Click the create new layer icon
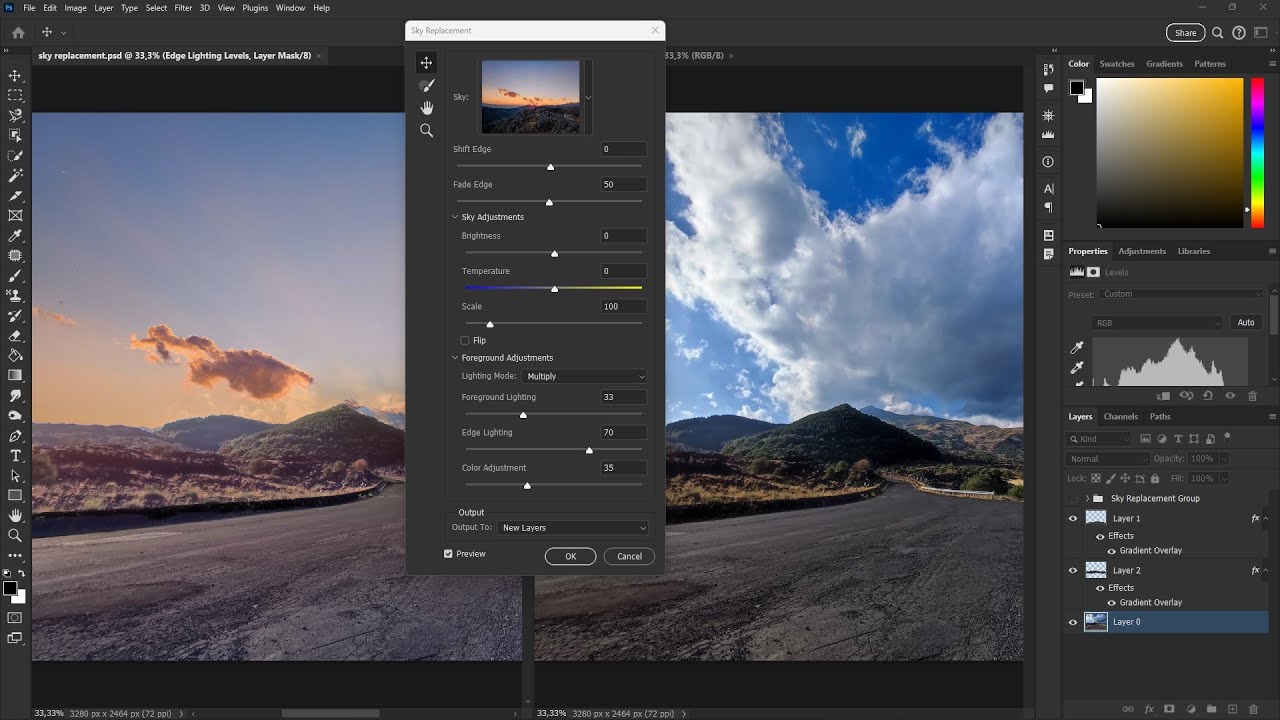Screen dimensions: 1280x720 1232,709
